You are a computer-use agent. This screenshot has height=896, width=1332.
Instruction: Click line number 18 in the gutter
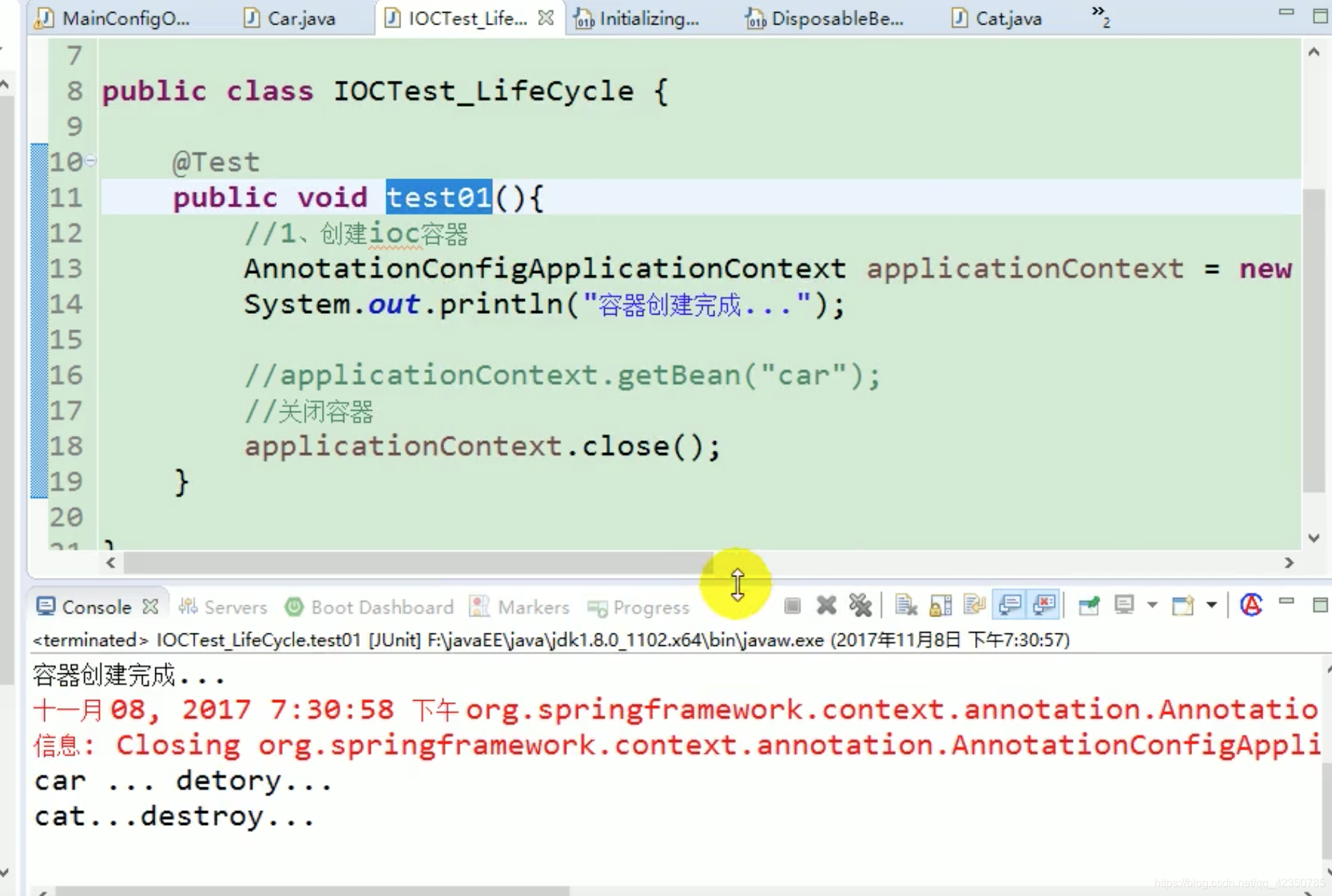66,447
